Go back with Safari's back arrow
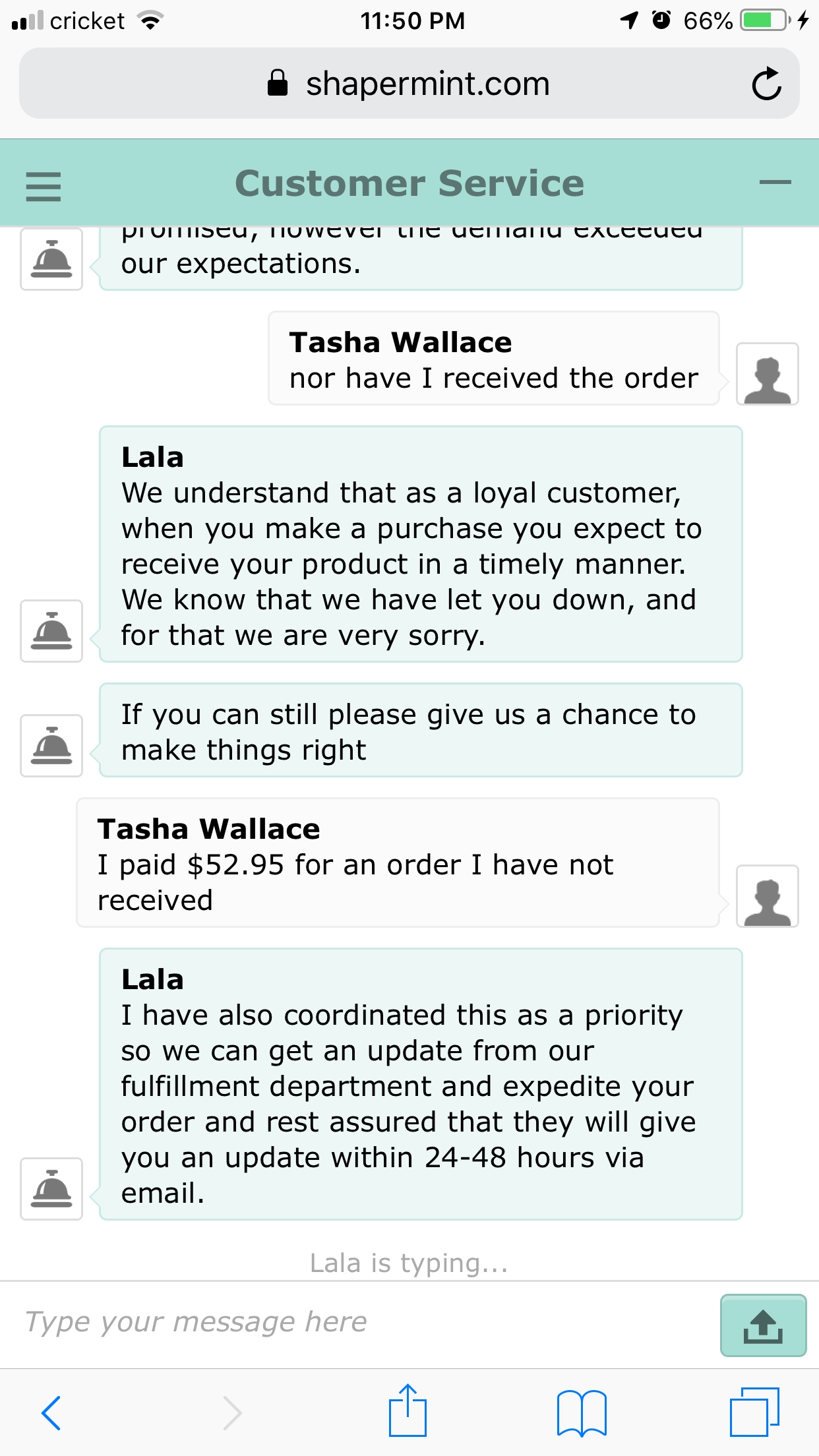The height and width of the screenshot is (1456, 819). (51, 1412)
